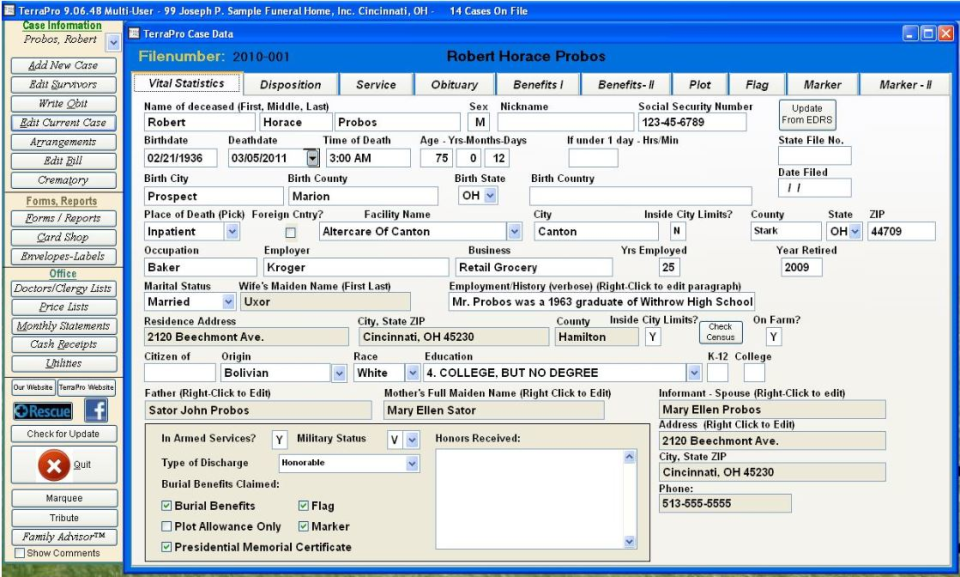Click the TerraPro app icon in title bar
Image resolution: width=960 pixels, height=577 pixels.
(10, 10)
